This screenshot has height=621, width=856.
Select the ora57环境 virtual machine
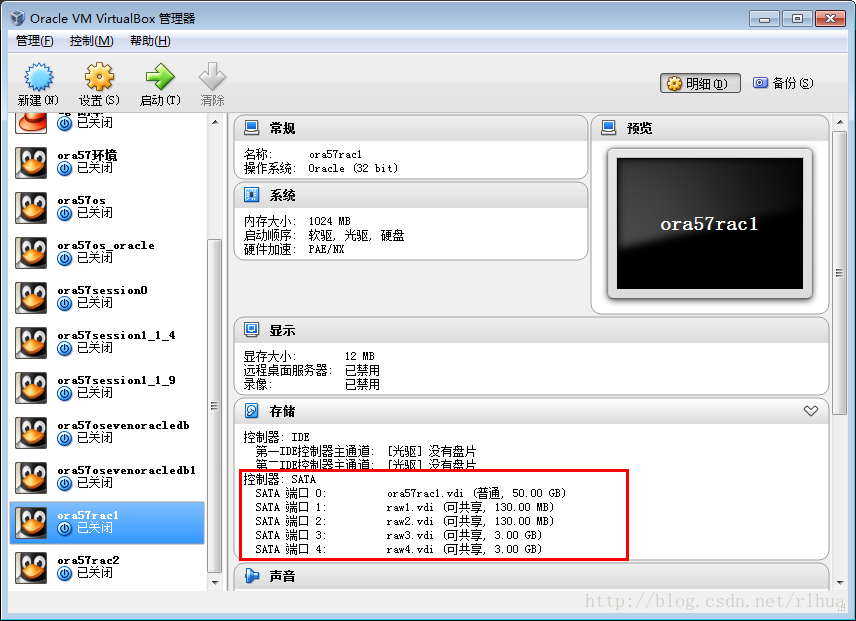click(x=108, y=163)
